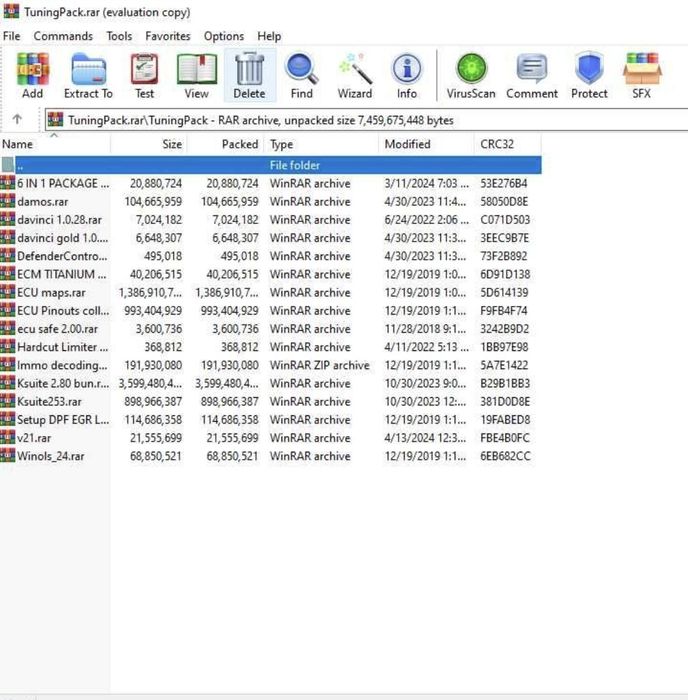
Task: Select 6 IN 1 PACKAGE archive
Action: [63, 183]
